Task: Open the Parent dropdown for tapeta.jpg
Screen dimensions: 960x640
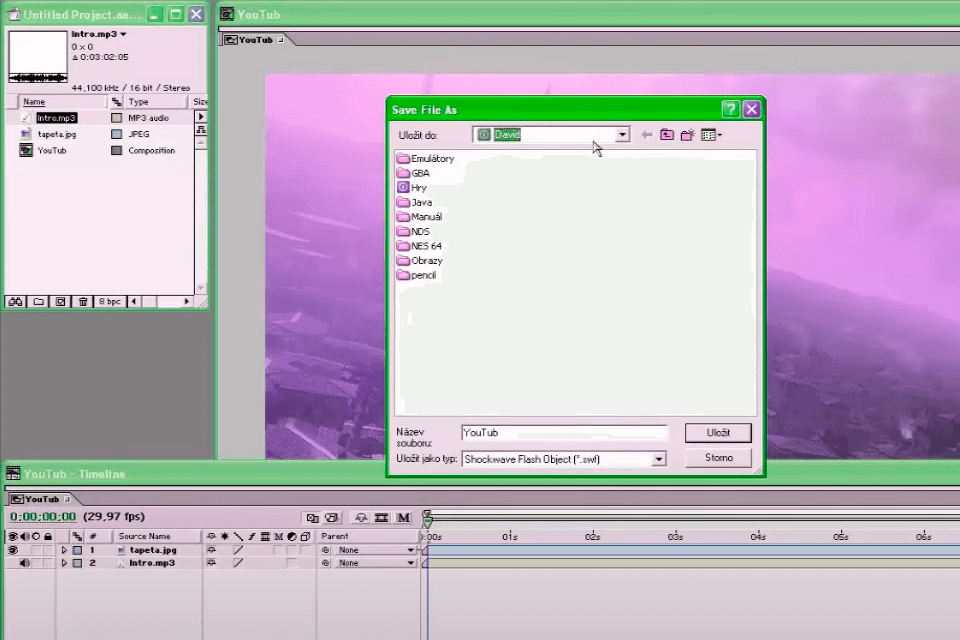Action: pos(410,549)
